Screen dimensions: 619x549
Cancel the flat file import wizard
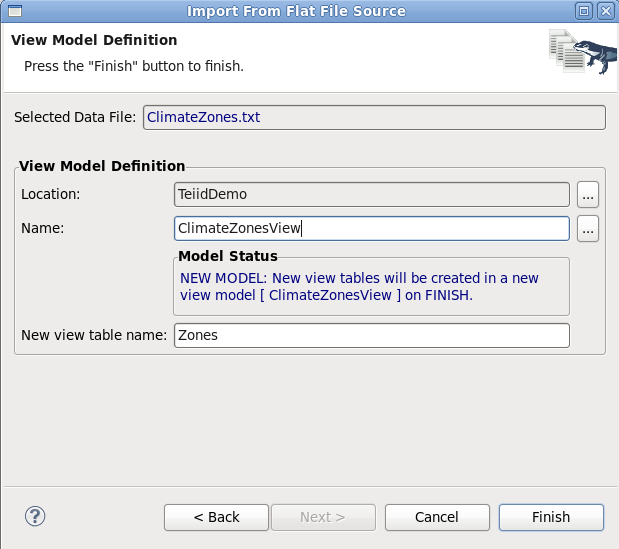click(437, 517)
